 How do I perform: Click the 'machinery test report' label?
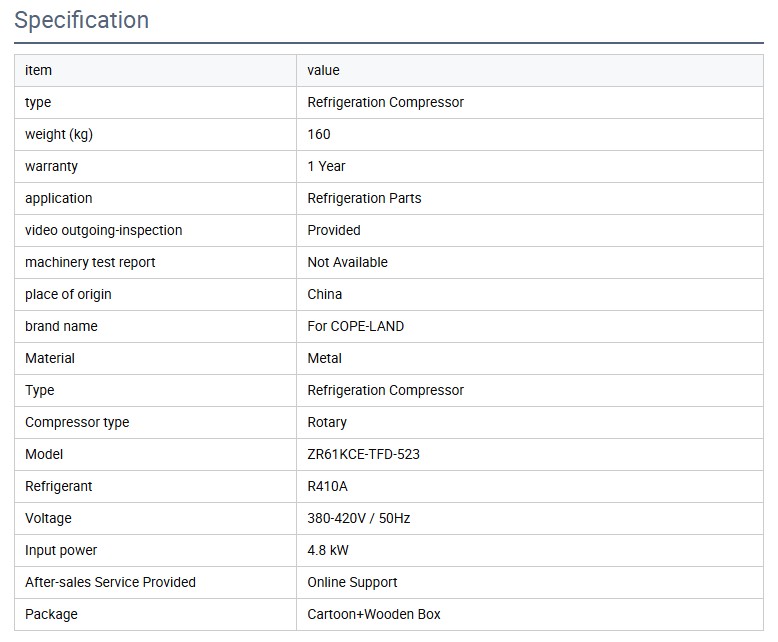pos(90,262)
